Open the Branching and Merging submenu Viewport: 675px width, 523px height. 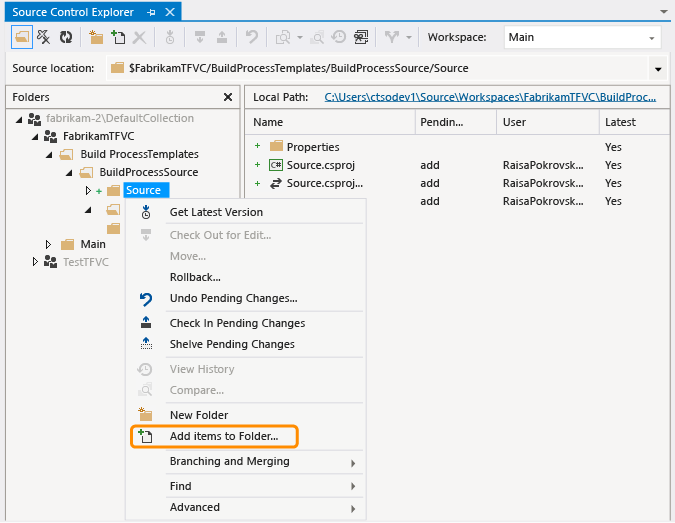click(245, 461)
